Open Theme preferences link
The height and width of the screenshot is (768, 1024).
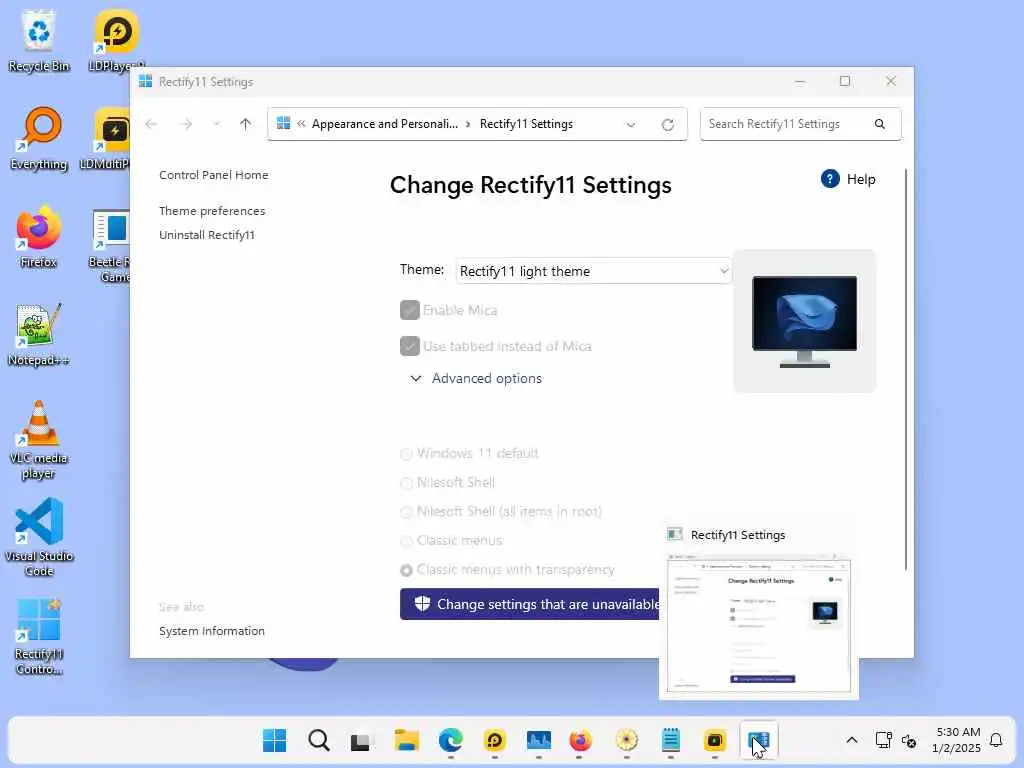[x=212, y=211]
